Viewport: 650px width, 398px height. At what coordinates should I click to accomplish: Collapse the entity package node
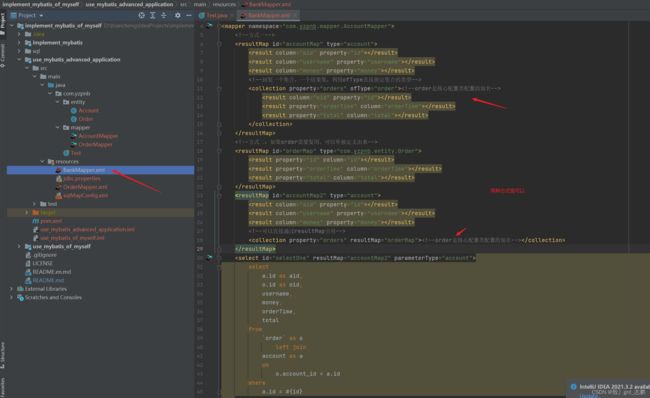(58, 102)
